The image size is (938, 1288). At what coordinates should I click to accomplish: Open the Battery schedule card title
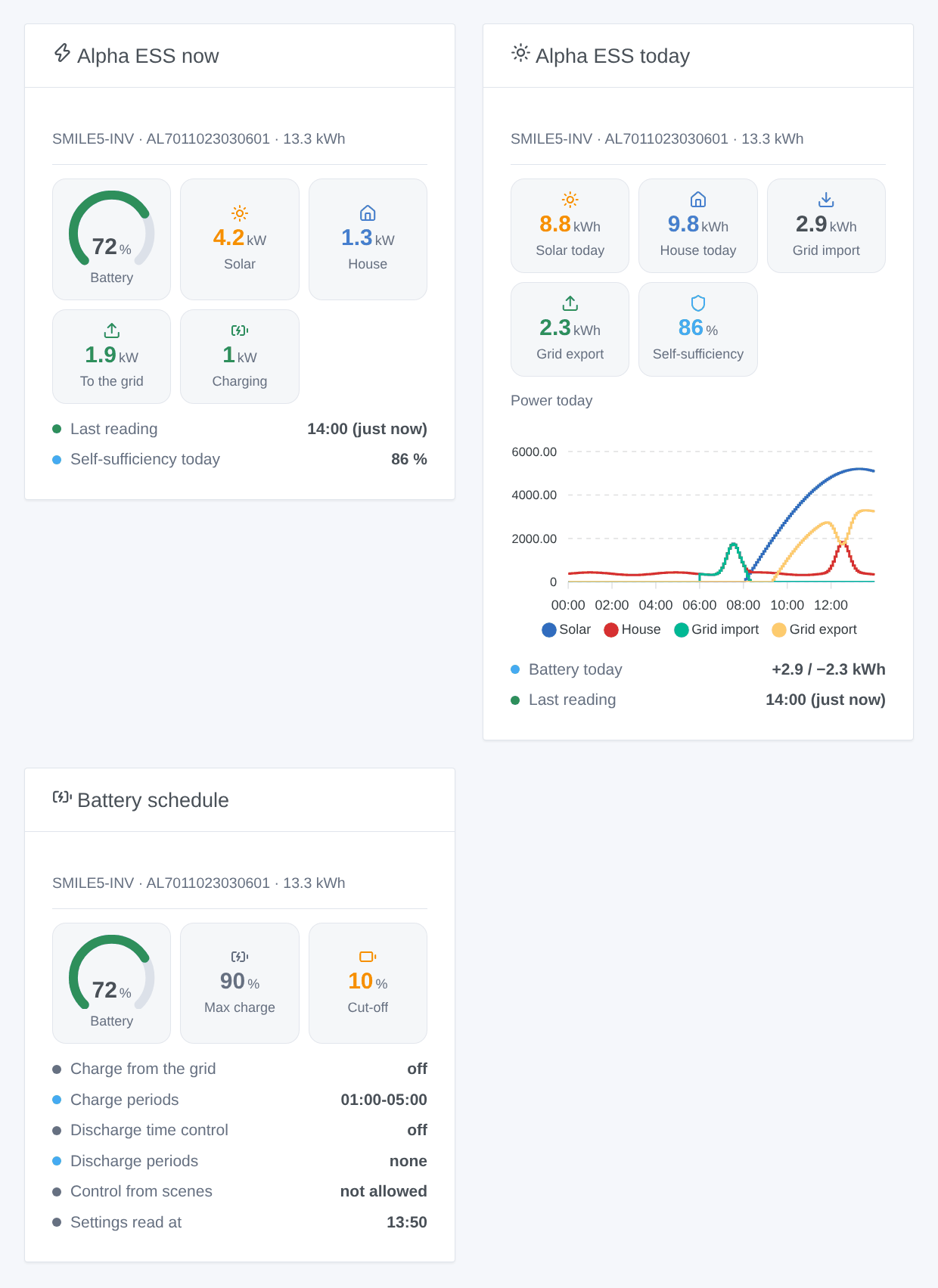pos(153,800)
